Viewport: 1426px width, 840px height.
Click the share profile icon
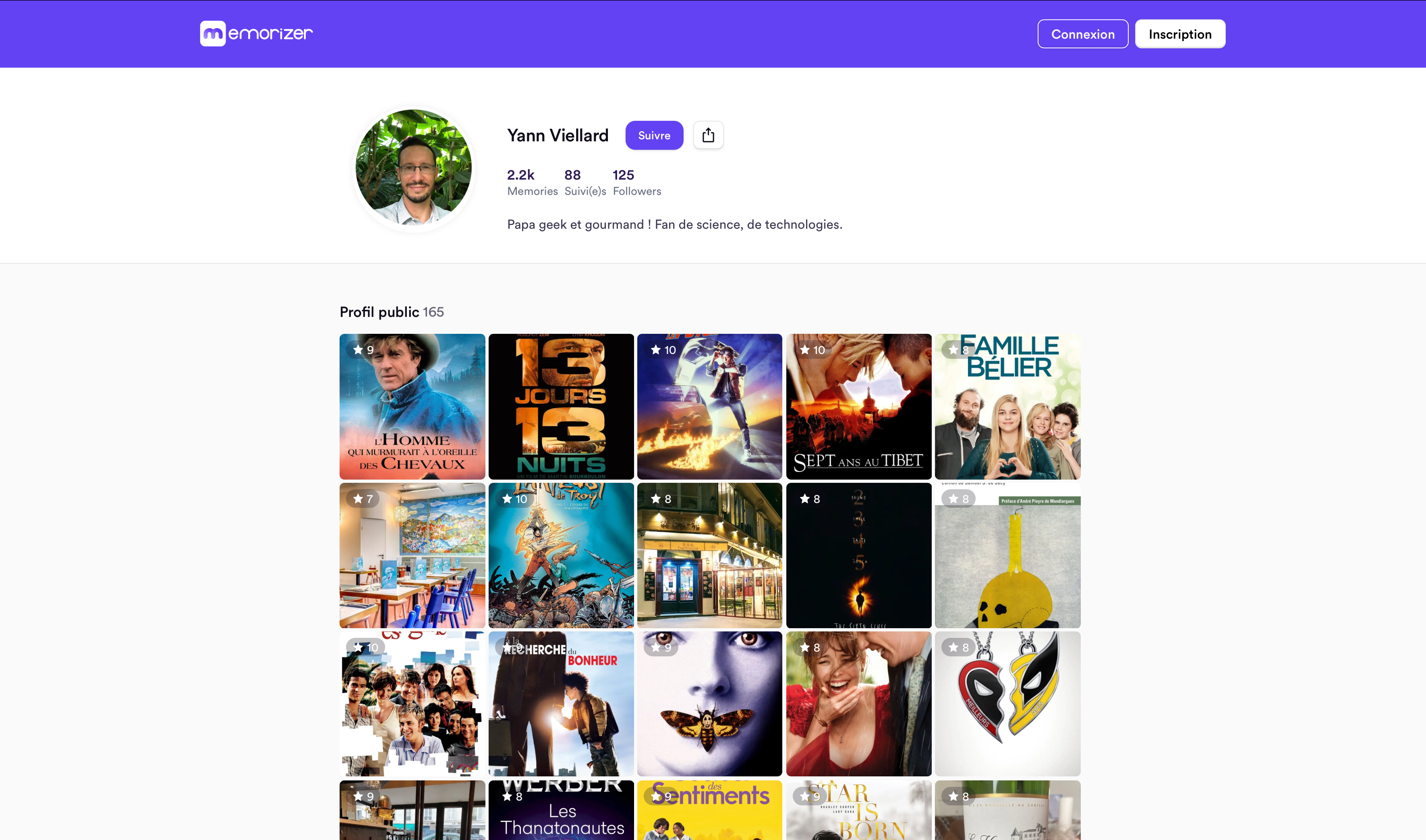(x=708, y=135)
